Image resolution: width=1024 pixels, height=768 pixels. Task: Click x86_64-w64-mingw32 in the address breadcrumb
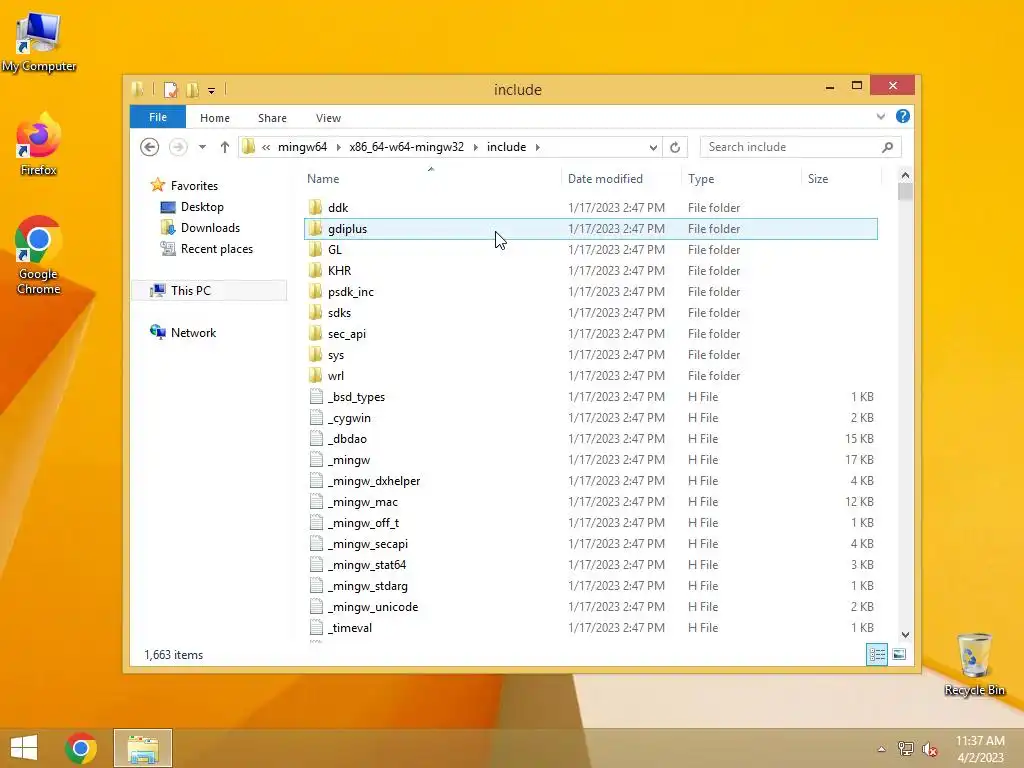406,147
